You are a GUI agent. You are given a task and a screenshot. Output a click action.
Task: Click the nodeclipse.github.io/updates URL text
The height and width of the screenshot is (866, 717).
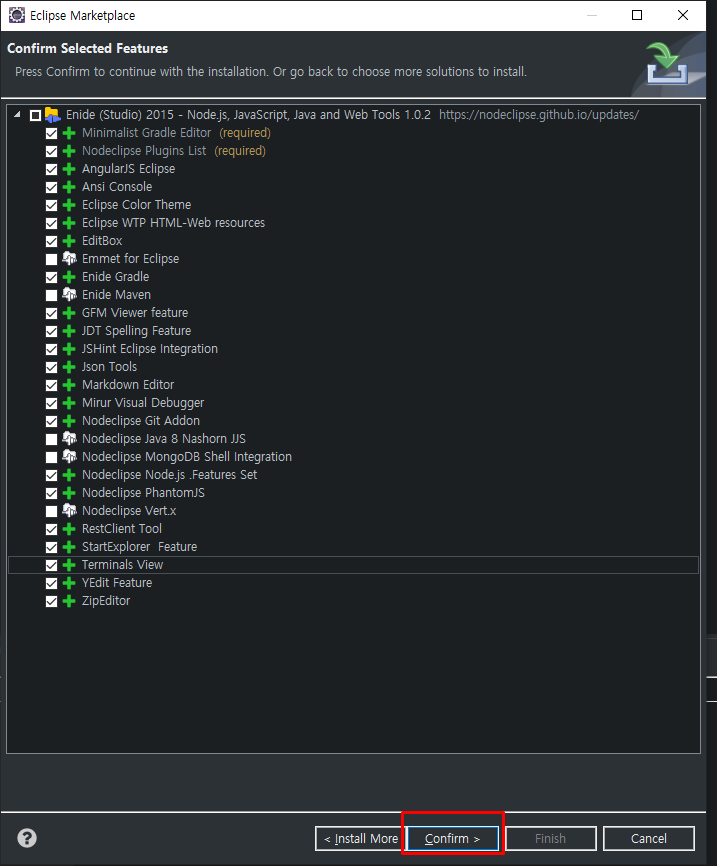[x=539, y=114]
